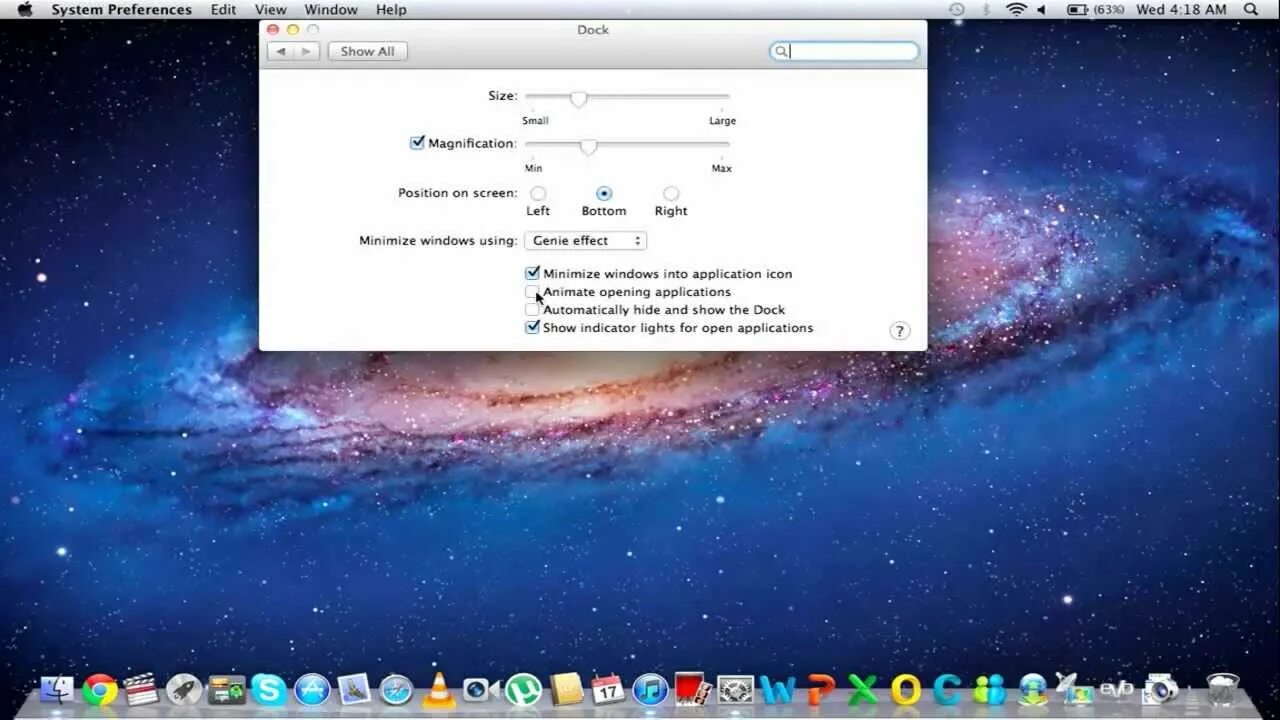Open the Help question mark button

coord(899,331)
